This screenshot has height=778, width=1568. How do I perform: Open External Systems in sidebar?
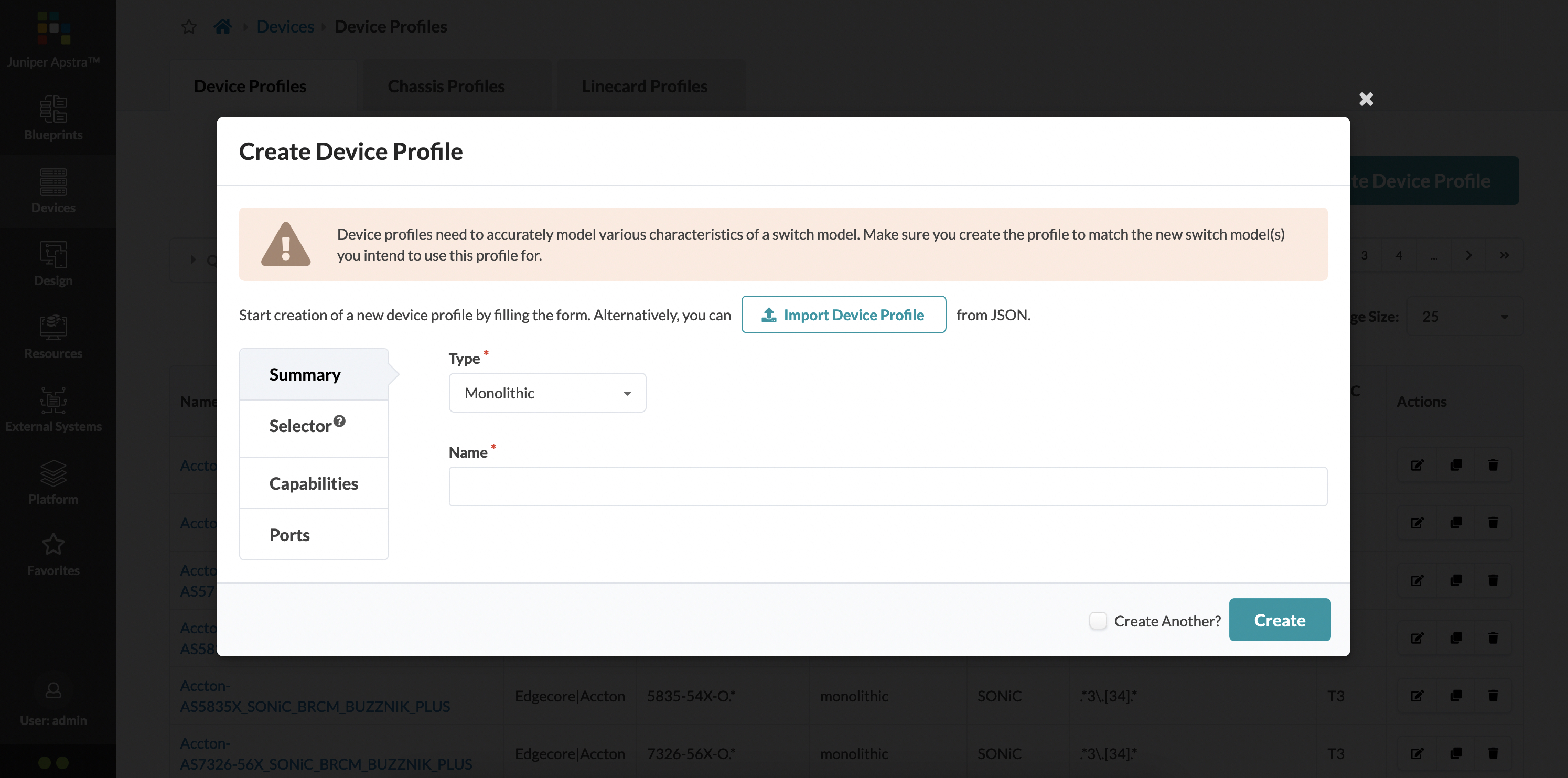(x=53, y=409)
